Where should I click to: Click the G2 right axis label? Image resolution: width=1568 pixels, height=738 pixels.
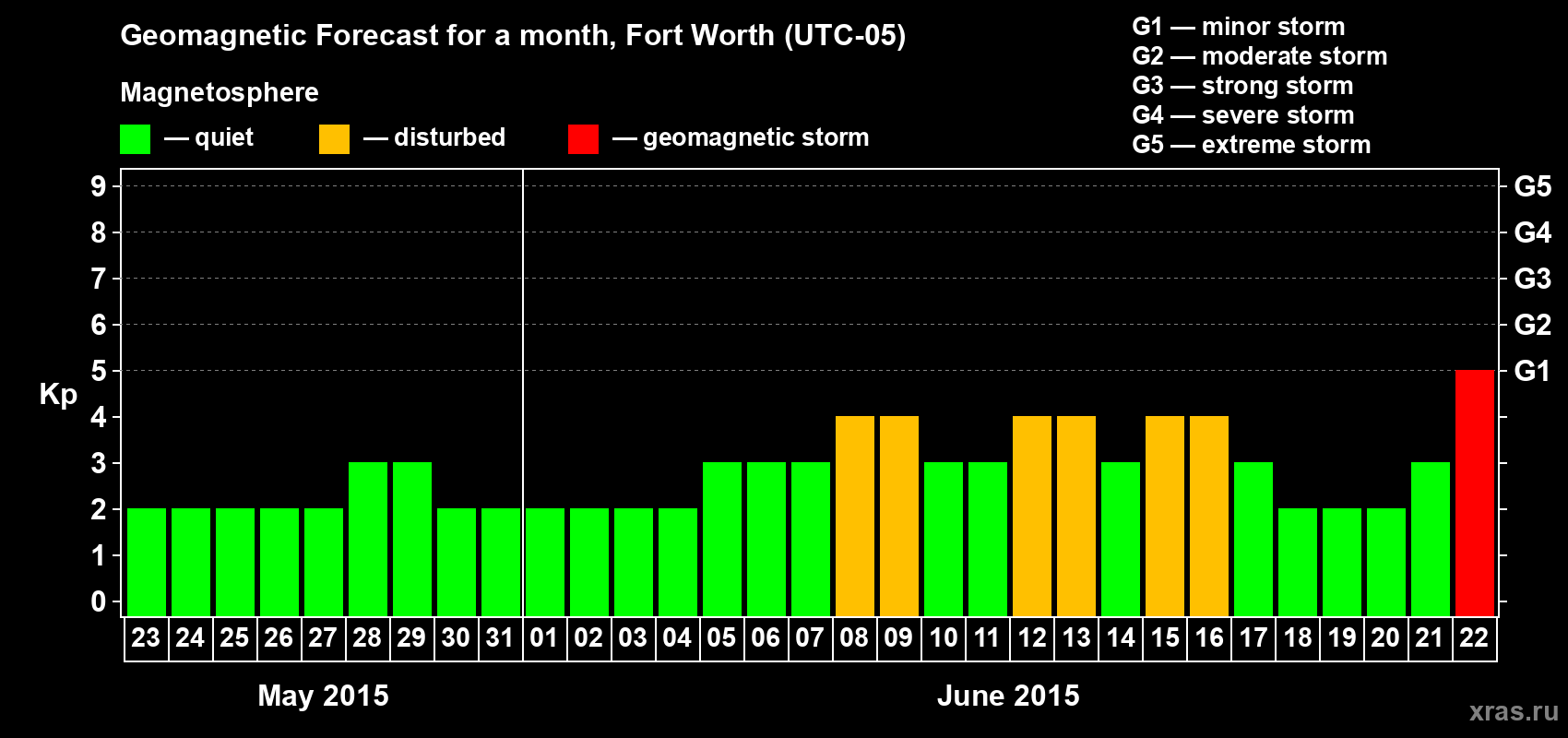(x=1532, y=325)
